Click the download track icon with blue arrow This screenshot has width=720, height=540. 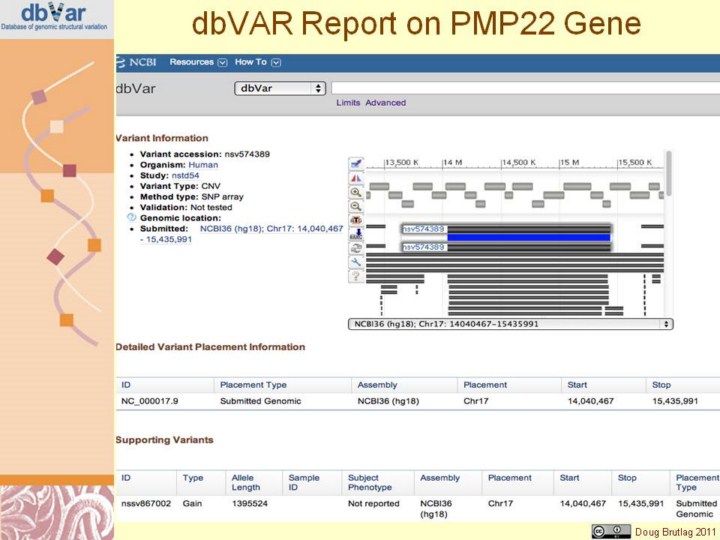pyautogui.click(x=355, y=233)
